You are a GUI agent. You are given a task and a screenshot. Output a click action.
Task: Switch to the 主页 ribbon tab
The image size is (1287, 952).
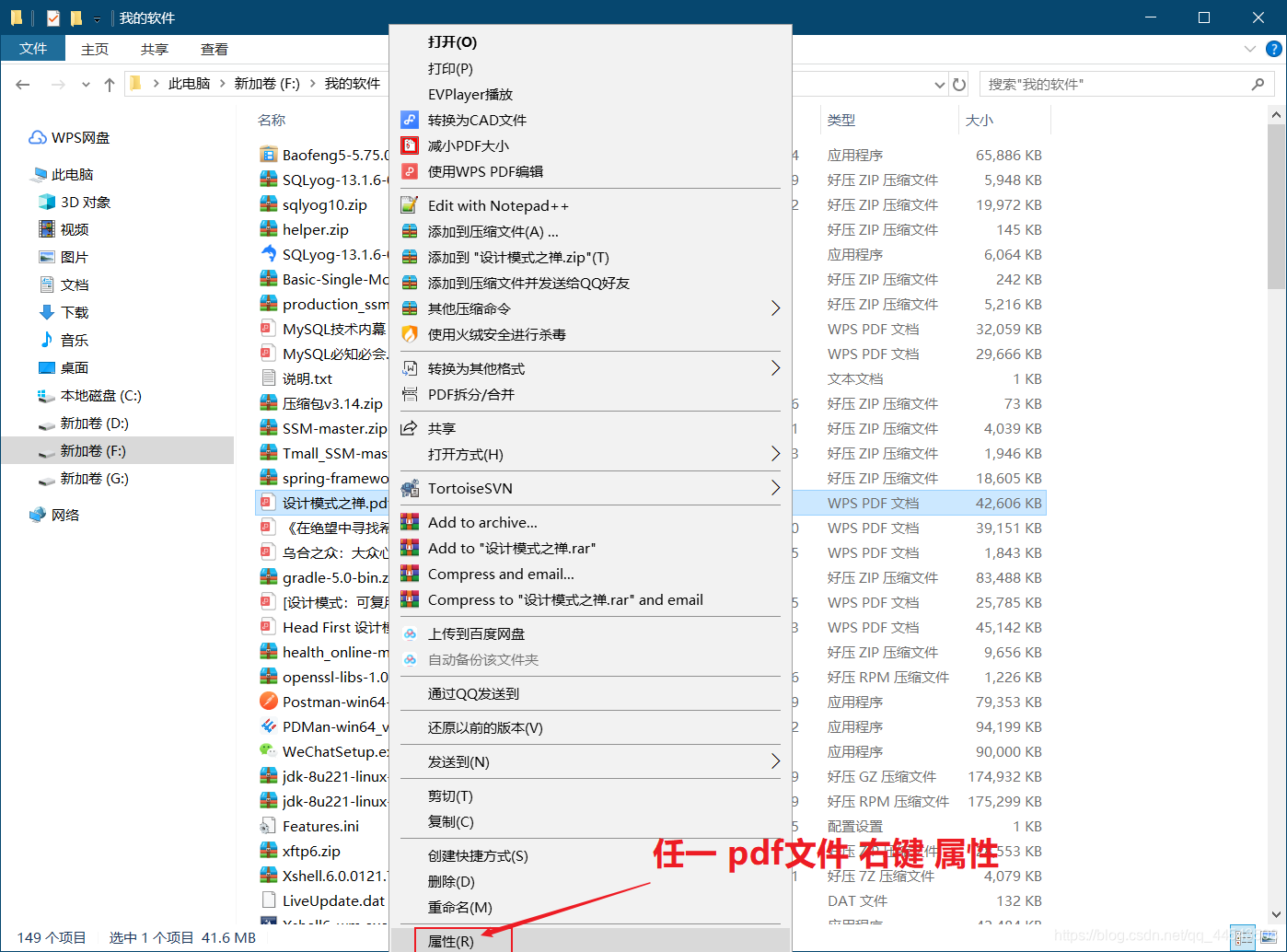(x=95, y=49)
